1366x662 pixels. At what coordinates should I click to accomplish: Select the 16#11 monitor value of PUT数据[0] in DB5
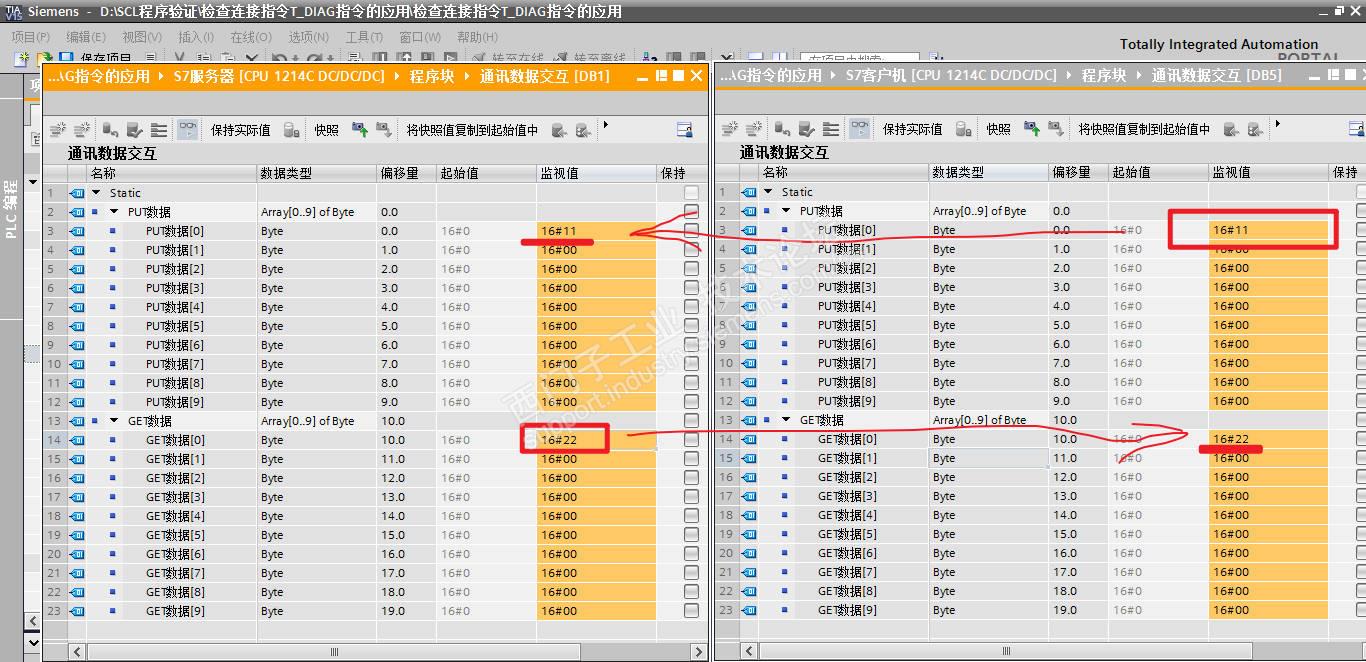1268,230
